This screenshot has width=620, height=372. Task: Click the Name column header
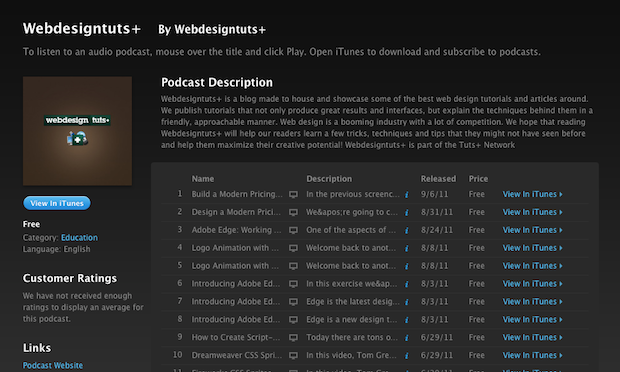point(203,179)
